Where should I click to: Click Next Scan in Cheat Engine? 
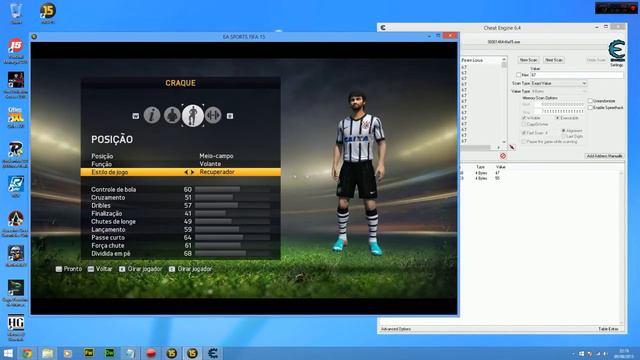(x=553, y=60)
